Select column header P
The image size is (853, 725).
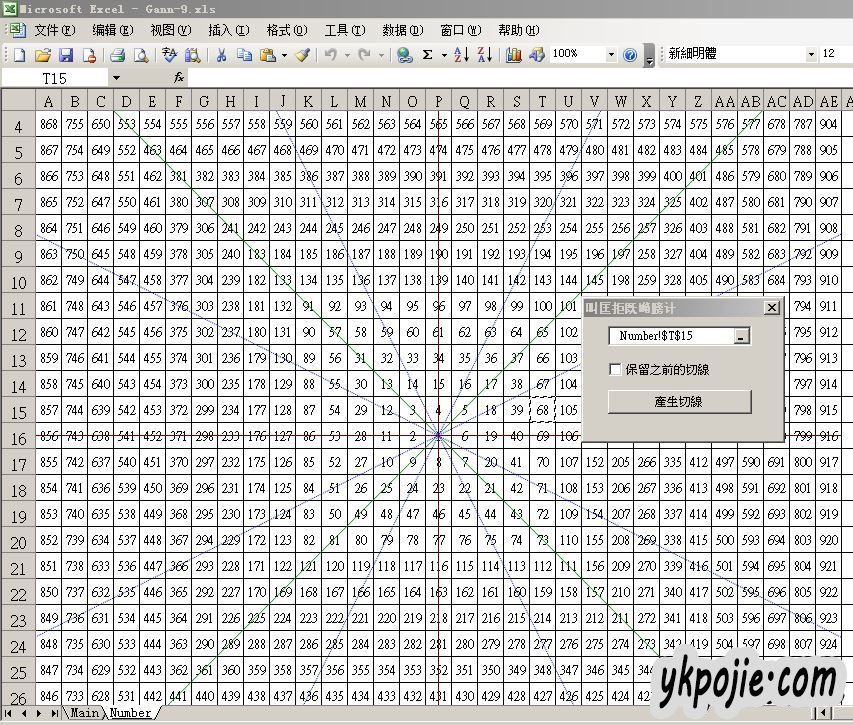pos(438,101)
